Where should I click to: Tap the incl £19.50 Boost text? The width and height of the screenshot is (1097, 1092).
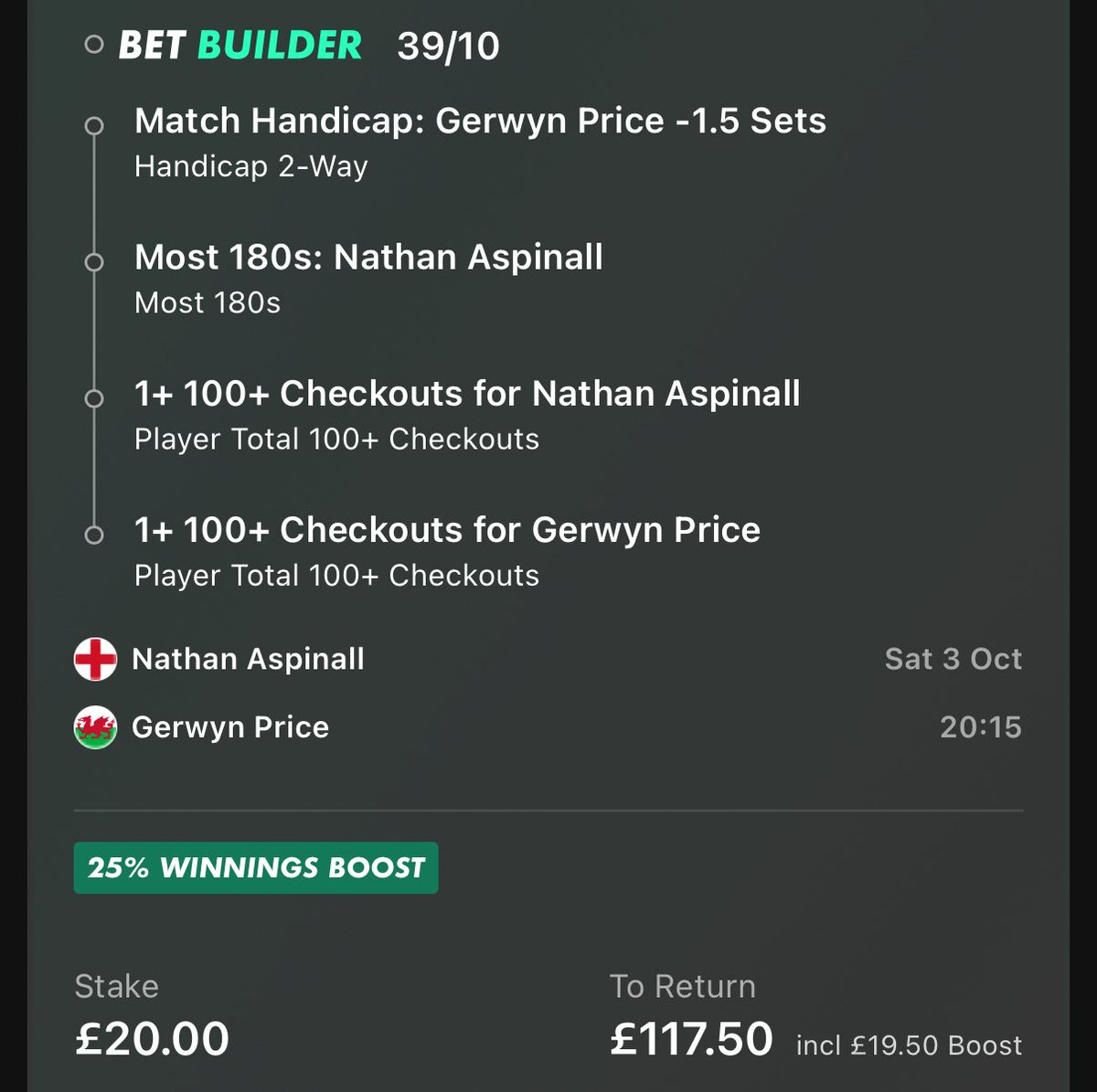tap(909, 1045)
